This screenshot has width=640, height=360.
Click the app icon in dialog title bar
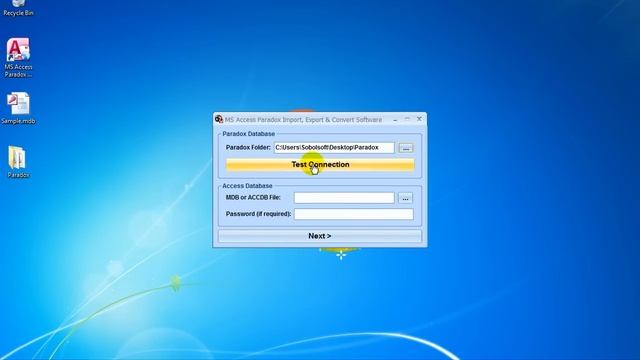pyautogui.click(x=219, y=119)
